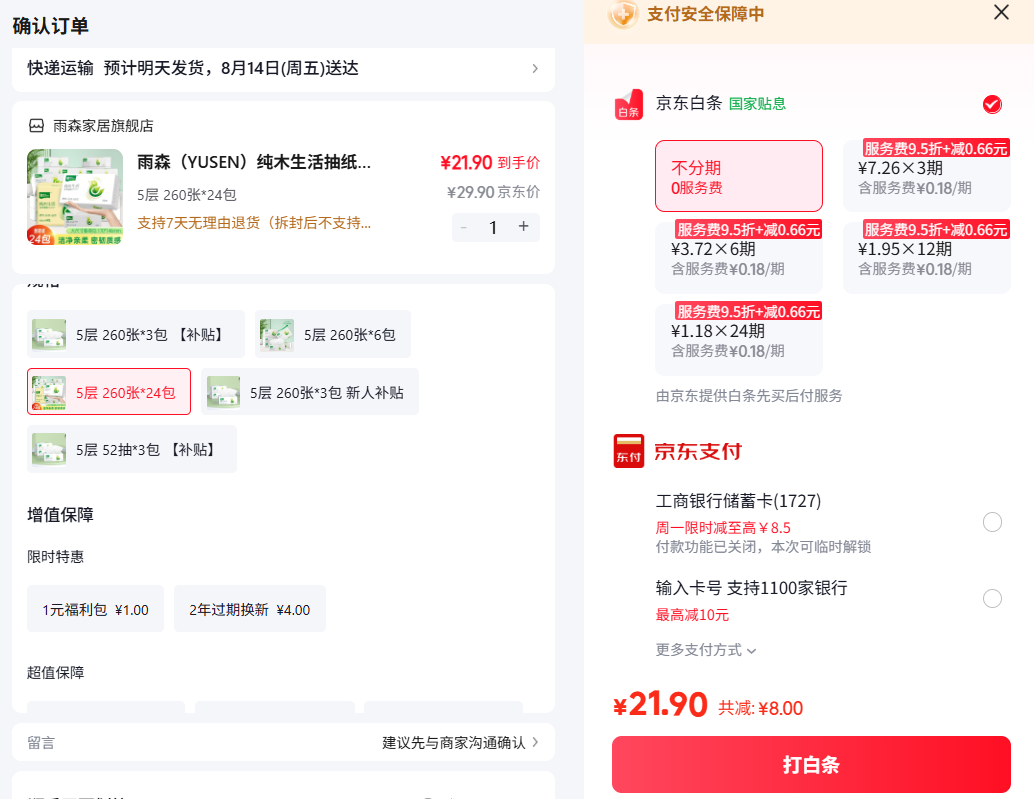Select spec 5层 260张*3包 新人补贴
Screen dimensions: 1034x799
click(310, 392)
